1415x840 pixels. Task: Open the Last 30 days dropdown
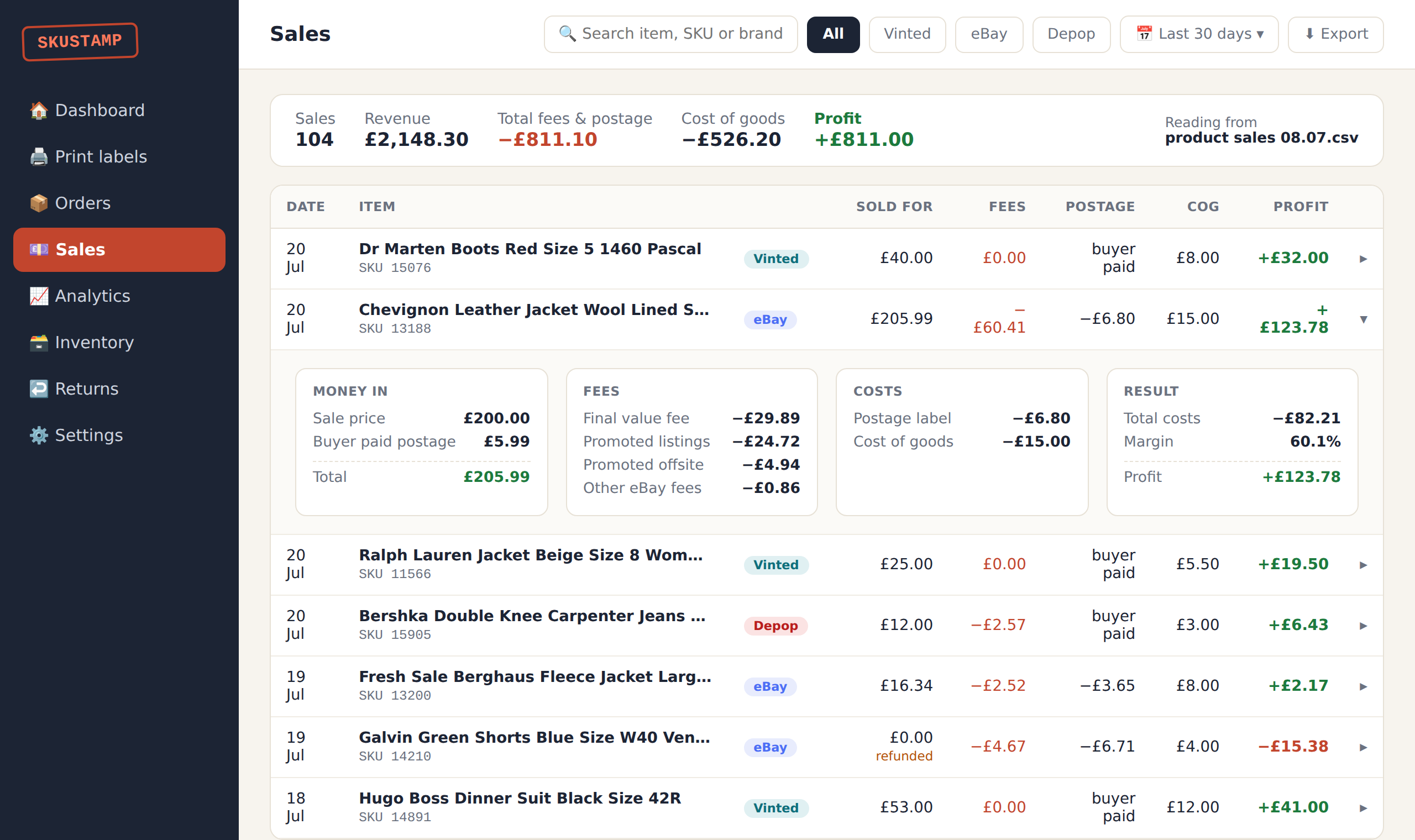pyautogui.click(x=1199, y=34)
